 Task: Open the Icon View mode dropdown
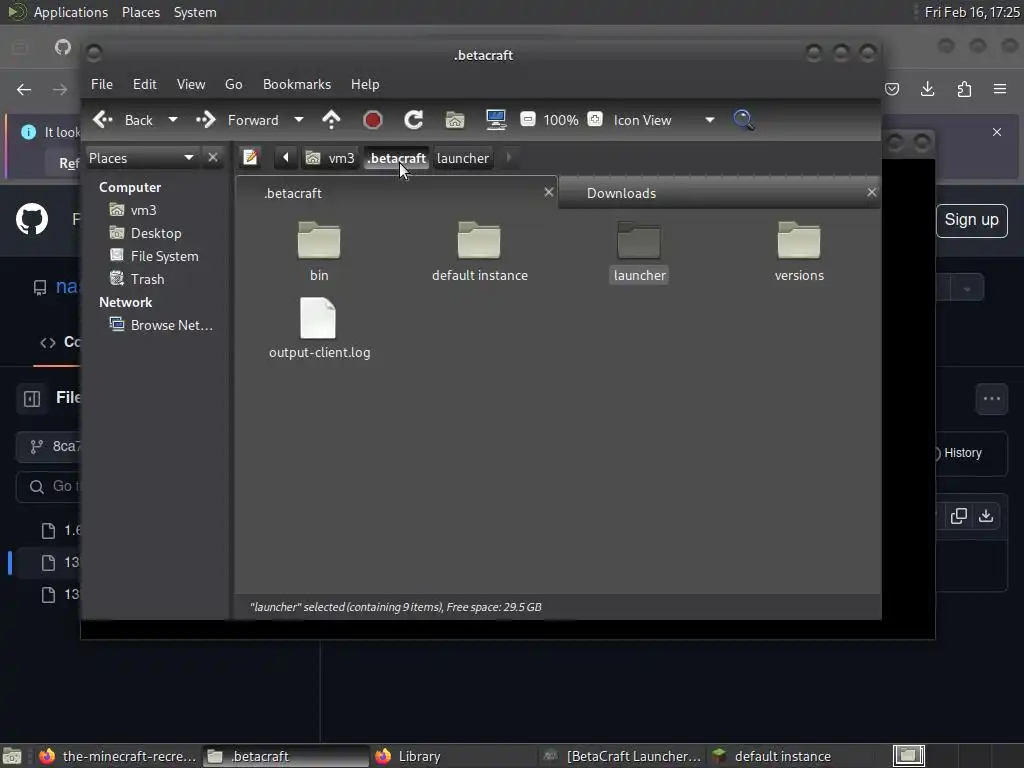point(664,120)
